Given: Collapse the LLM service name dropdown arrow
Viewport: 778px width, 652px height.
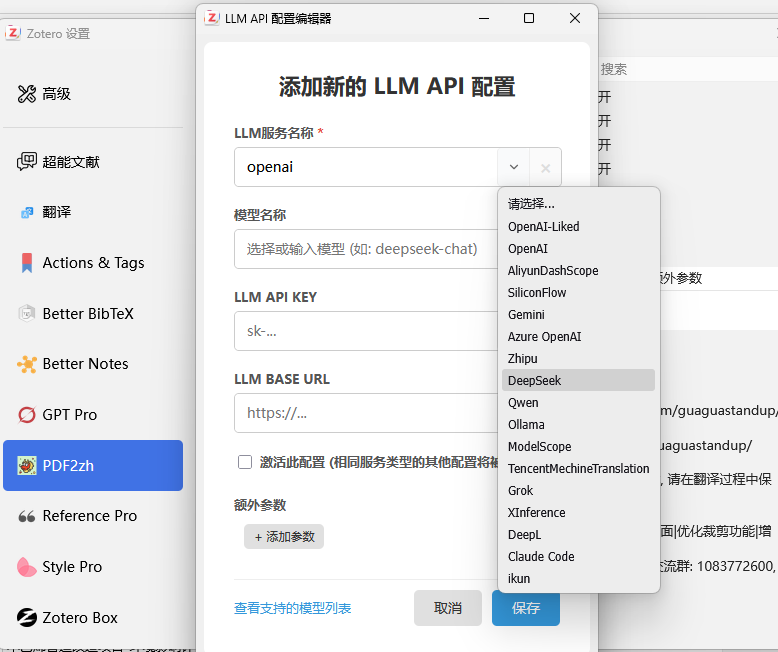Looking at the screenshot, I should point(514,167).
